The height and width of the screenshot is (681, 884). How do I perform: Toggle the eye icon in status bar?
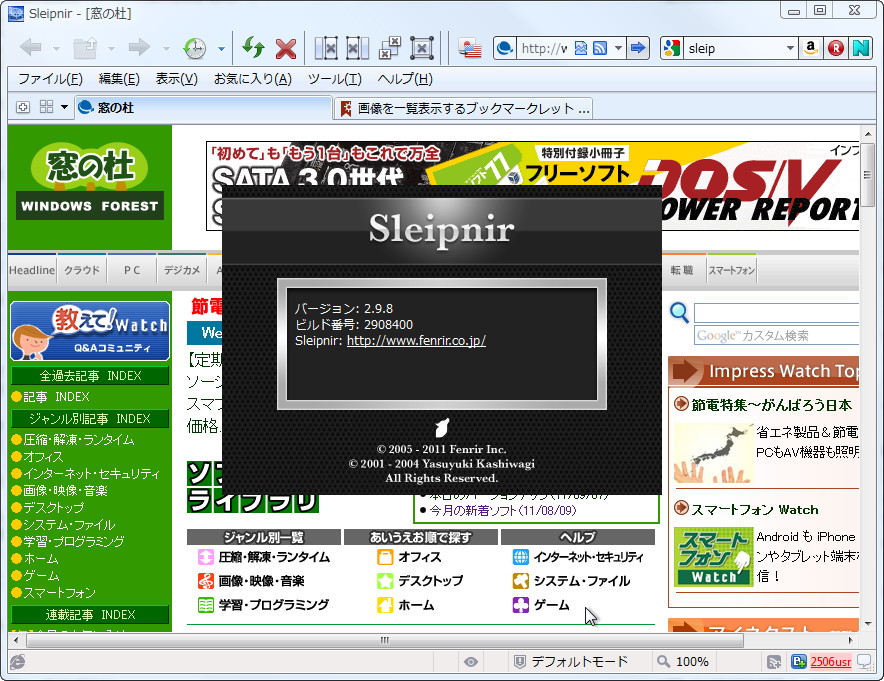pos(470,661)
